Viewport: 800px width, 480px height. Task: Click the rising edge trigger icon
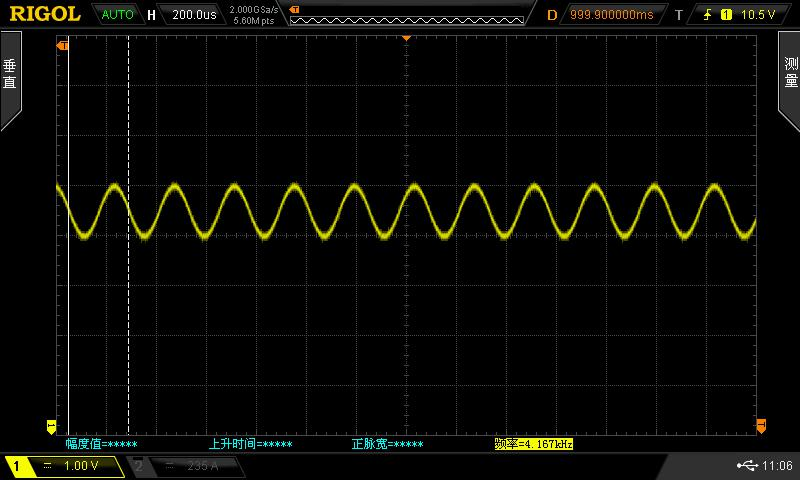click(709, 15)
